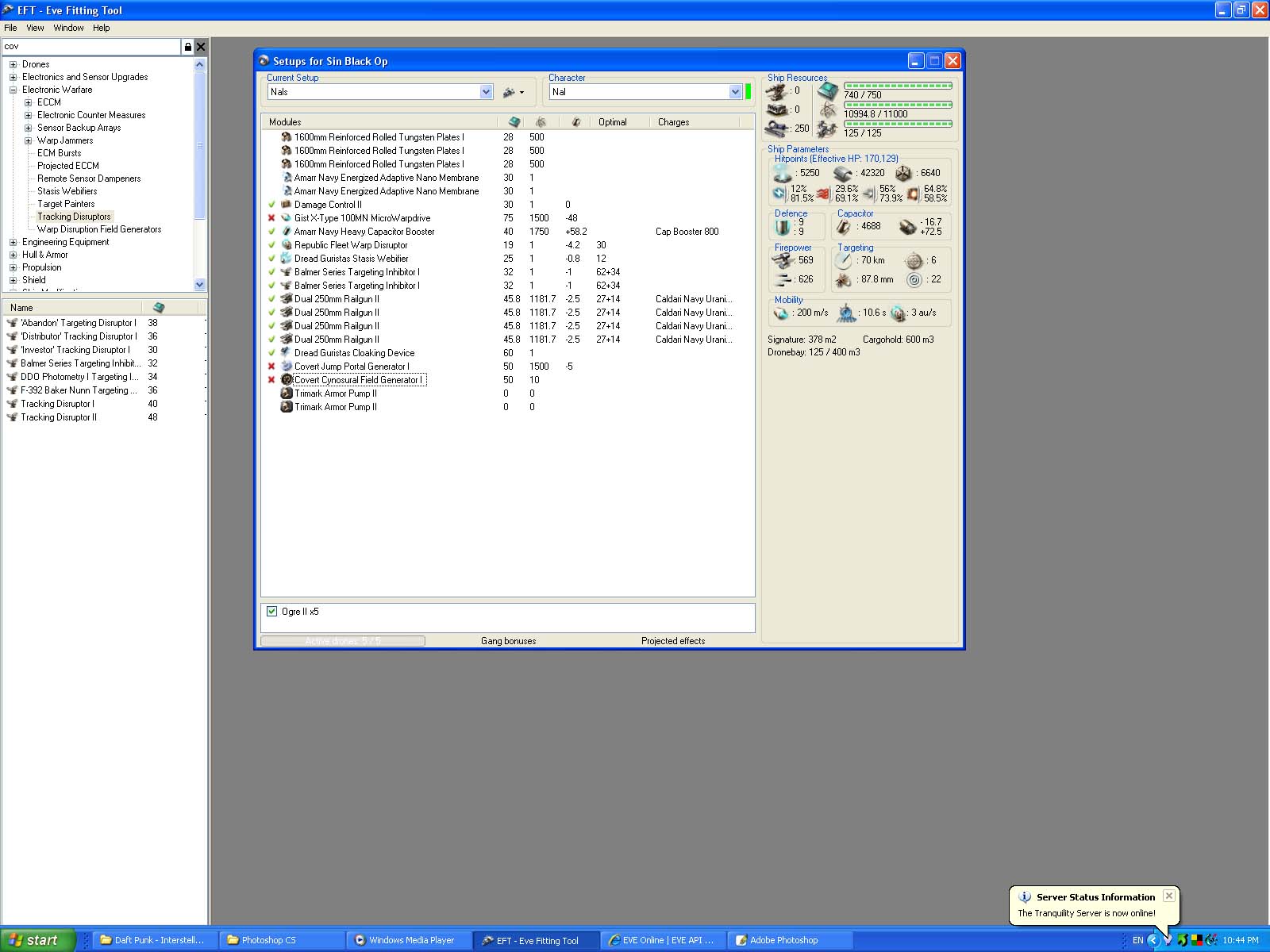This screenshot has width=1270, height=952.
Task: Click the align time icon showing 10.6 s
Action: click(847, 313)
